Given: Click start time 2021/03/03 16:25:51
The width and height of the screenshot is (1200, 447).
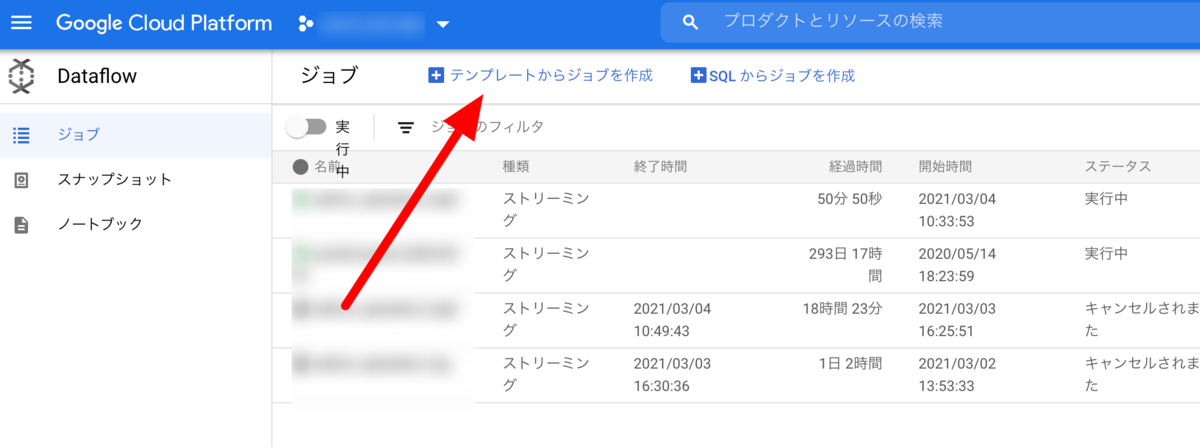Looking at the screenshot, I should [957, 319].
